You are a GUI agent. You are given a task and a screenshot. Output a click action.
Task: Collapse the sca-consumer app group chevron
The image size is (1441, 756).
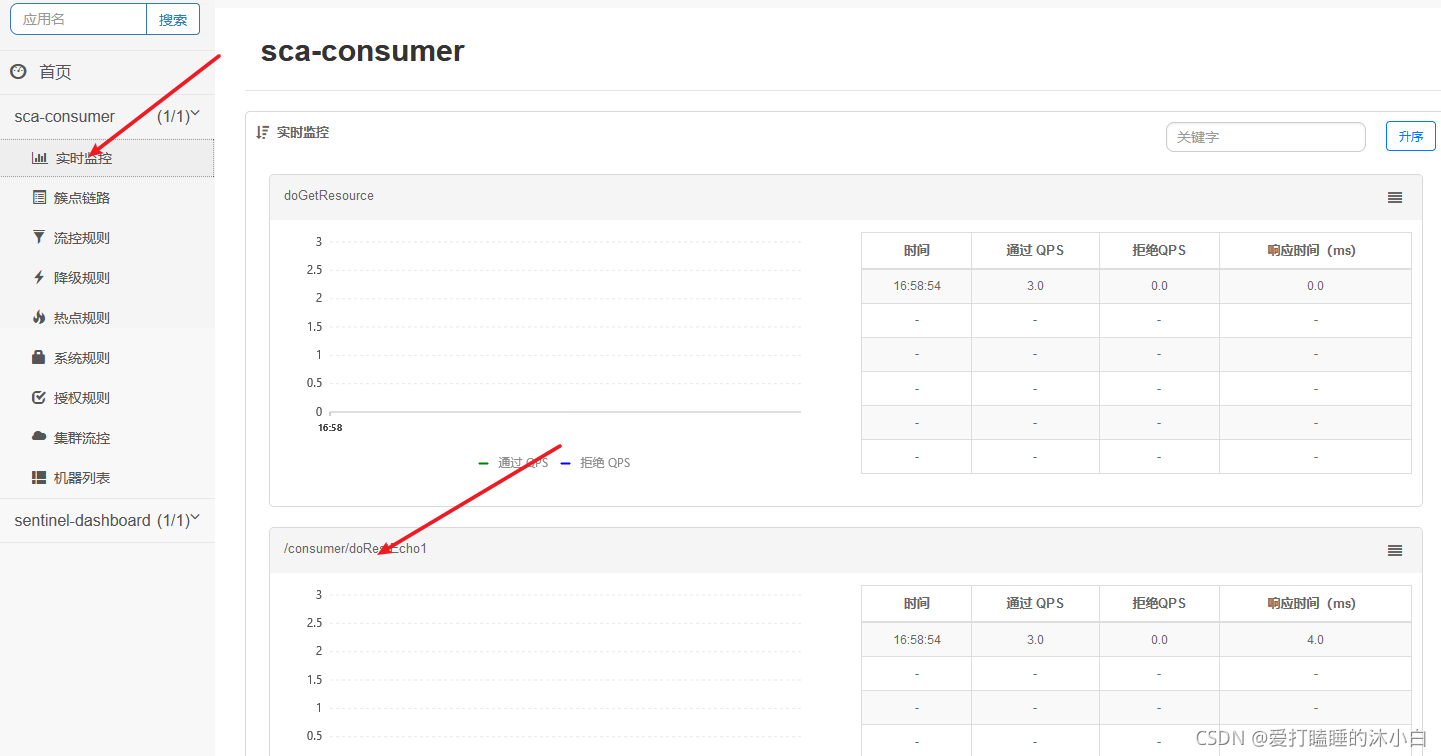(x=196, y=114)
